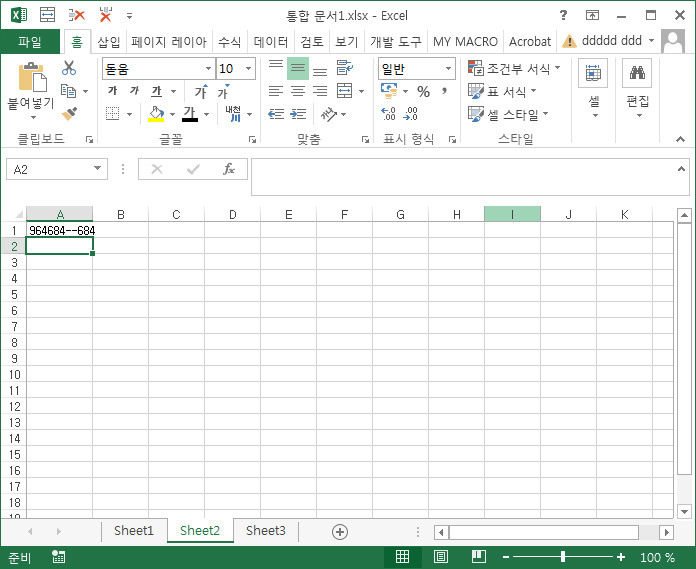Viewport: 696px width, 569px height.
Task: Align text right
Action: 320,91
